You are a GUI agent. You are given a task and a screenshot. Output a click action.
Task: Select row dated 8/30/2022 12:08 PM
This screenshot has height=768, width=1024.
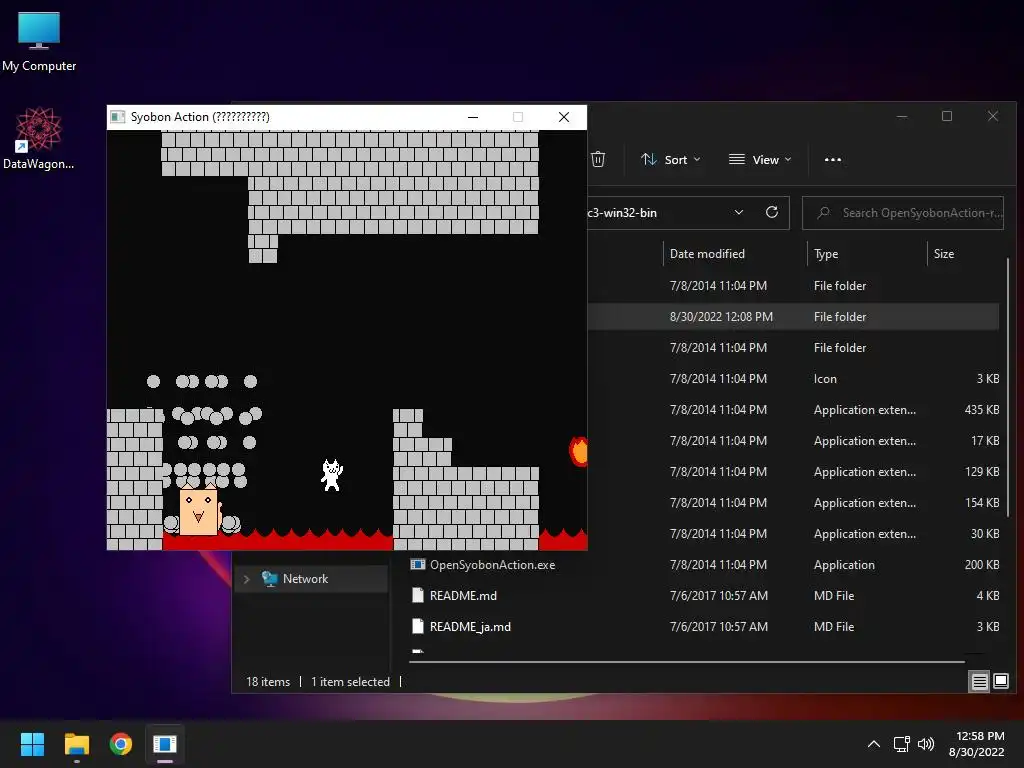(793, 317)
